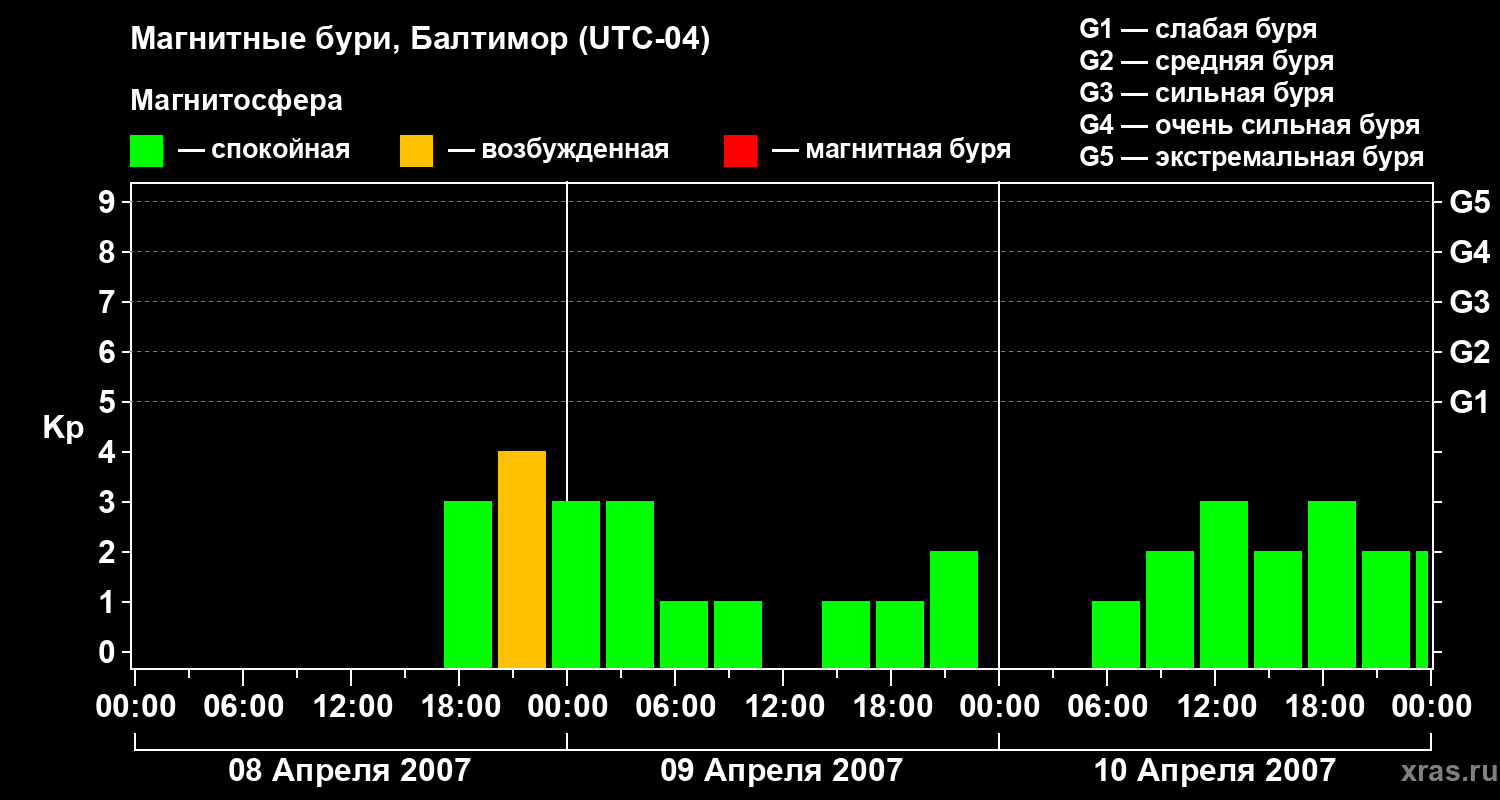Click the red 'магнитная буря' legend swatch
Viewport: 1500px width, 800px height.
pyautogui.click(x=740, y=150)
